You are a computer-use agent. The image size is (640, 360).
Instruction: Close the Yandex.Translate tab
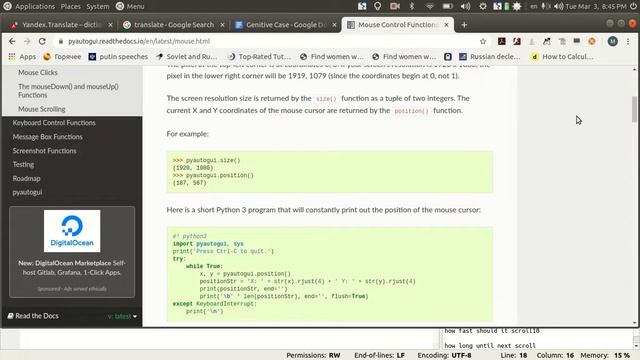tap(110, 25)
